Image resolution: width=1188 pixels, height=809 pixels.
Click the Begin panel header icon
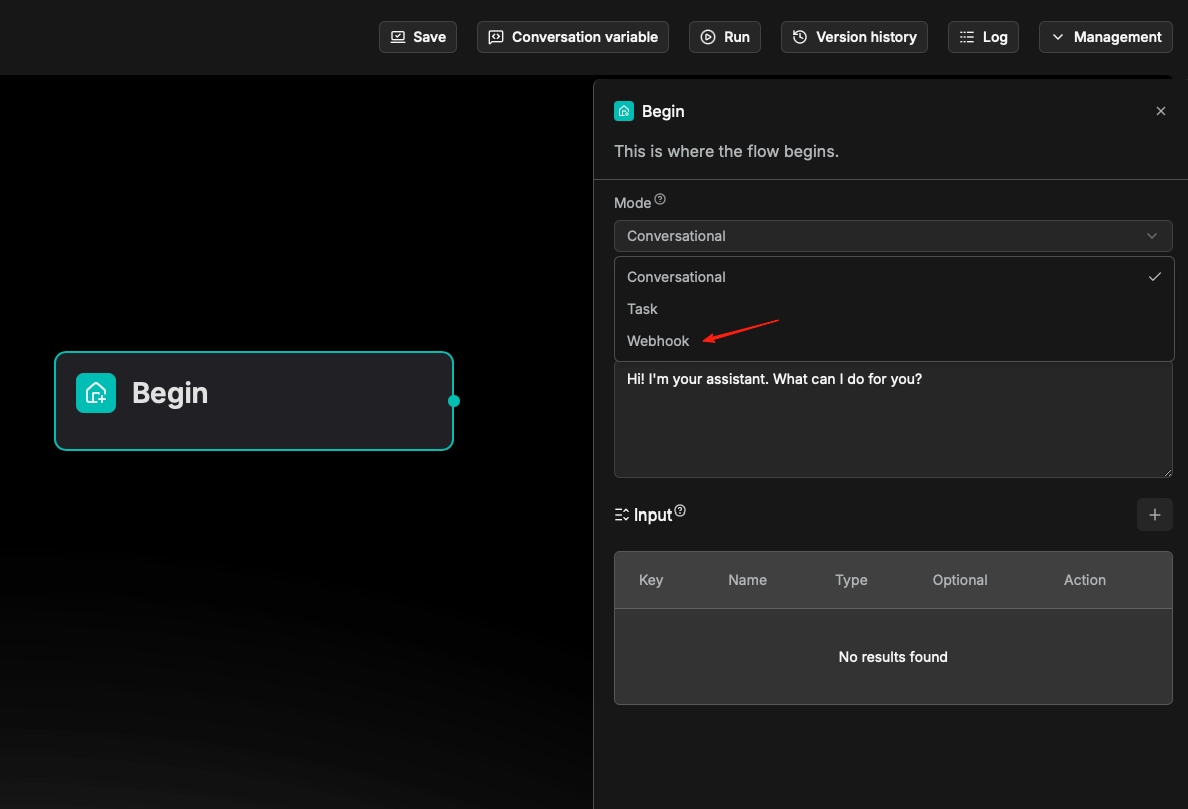click(x=624, y=111)
